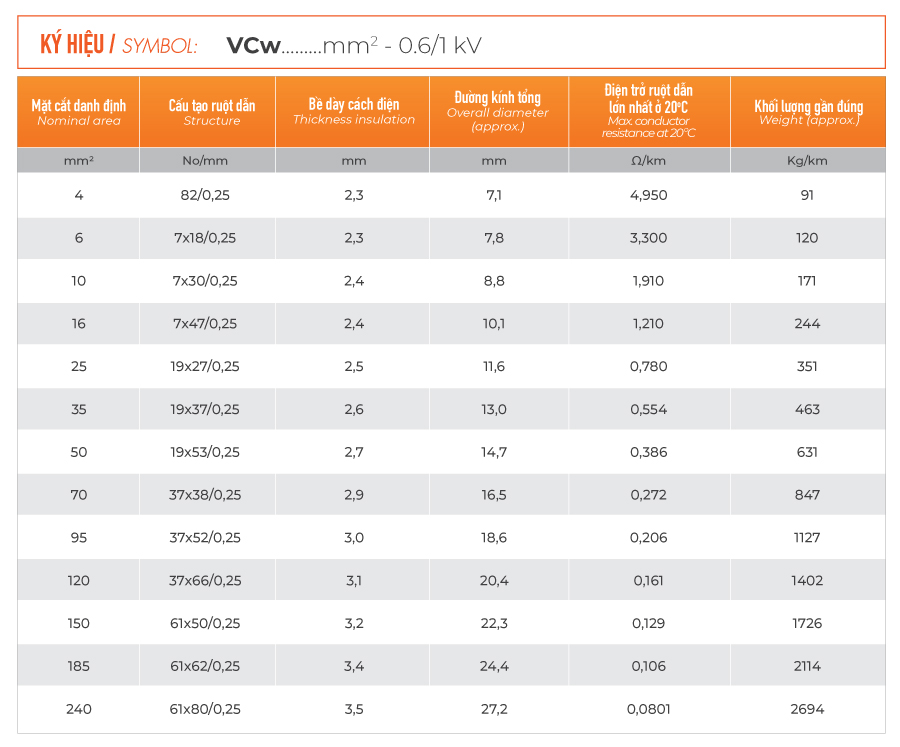The width and height of the screenshot is (900, 747).
Task: Select 'Khối lượng gần đúng' column header
Action: tap(807, 111)
